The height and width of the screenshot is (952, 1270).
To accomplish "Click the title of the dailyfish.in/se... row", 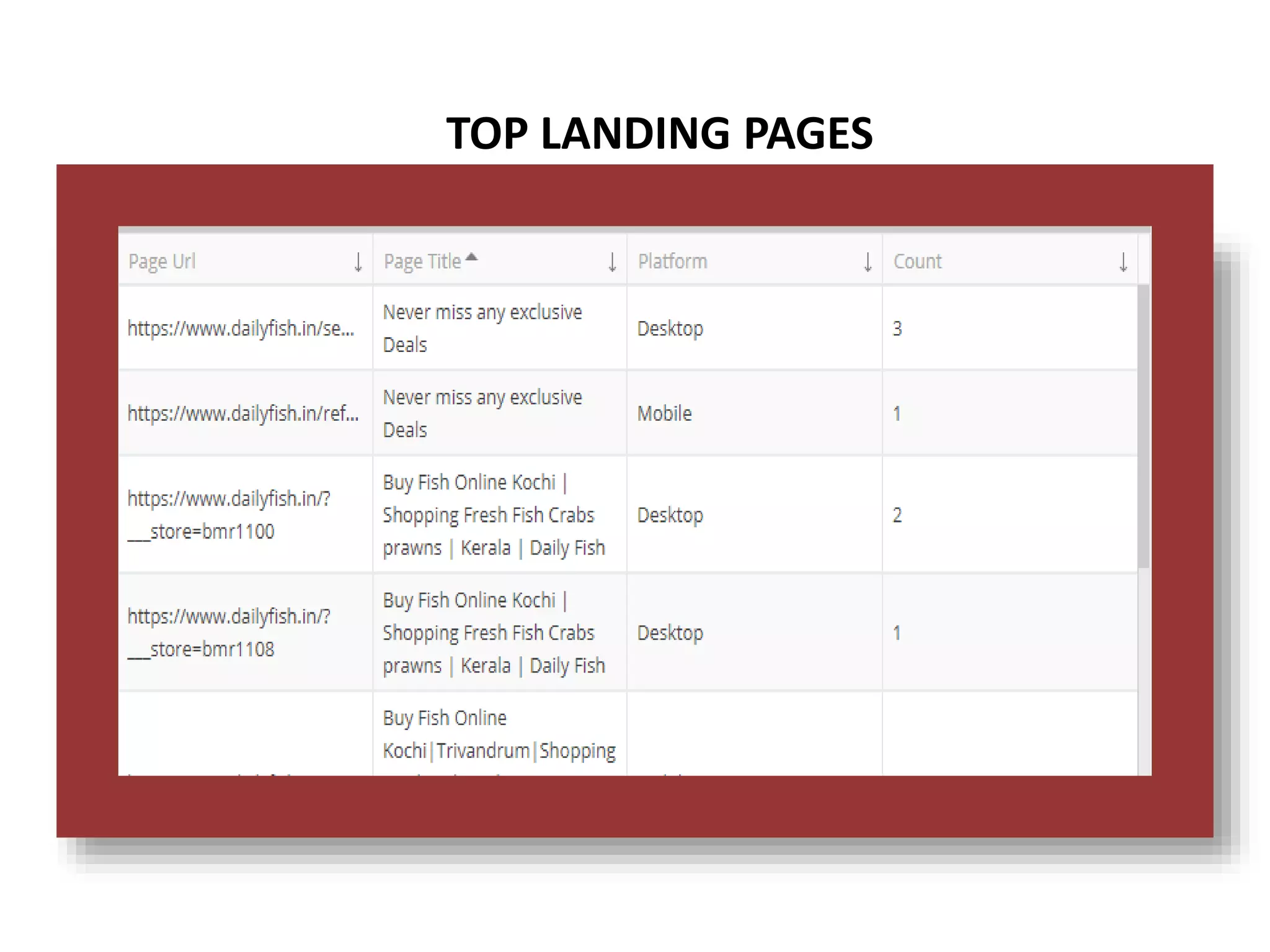I will [482, 328].
